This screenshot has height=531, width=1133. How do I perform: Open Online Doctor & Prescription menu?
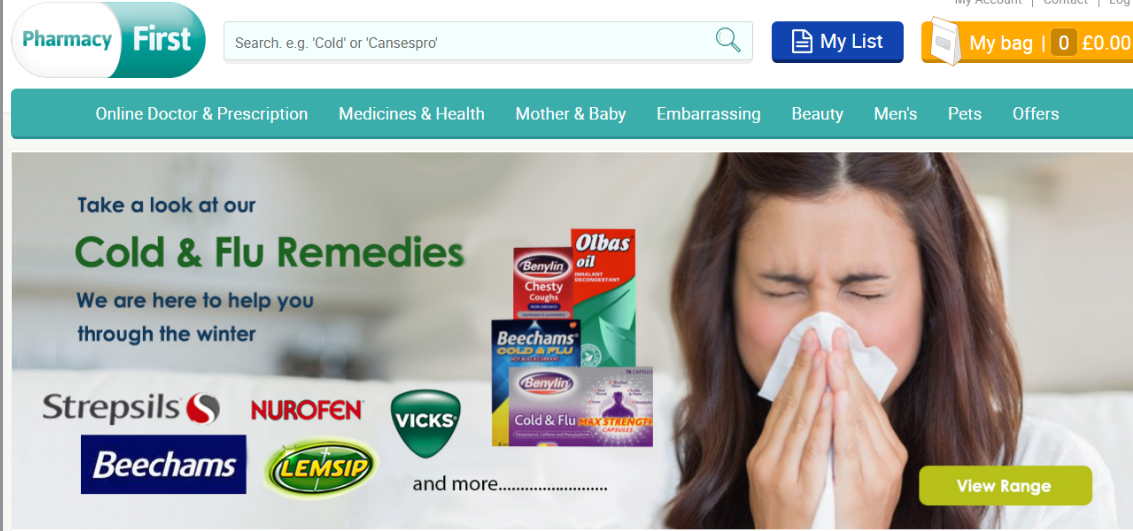[x=202, y=114]
